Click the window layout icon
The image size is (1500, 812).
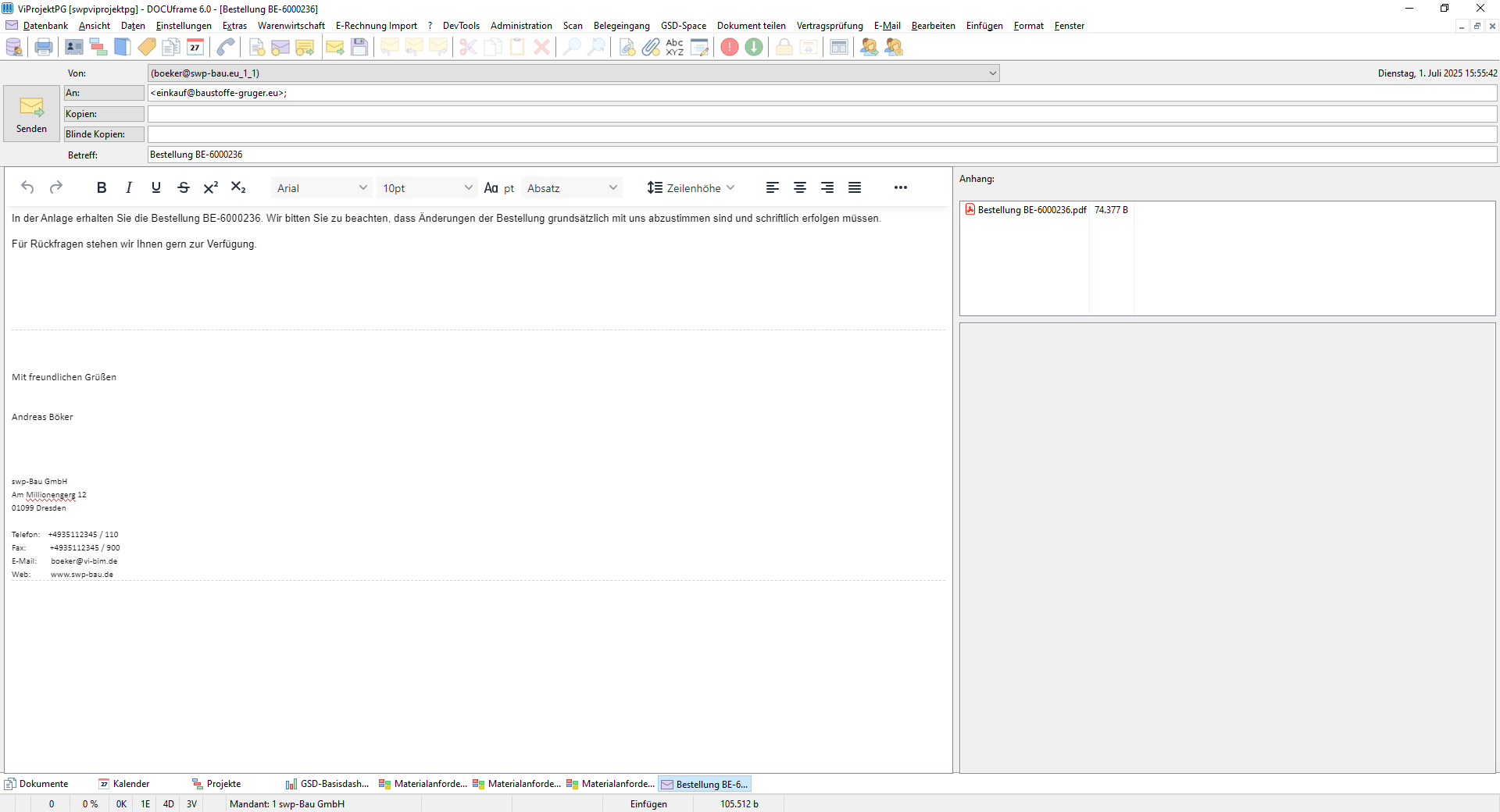click(x=839, y=48)
